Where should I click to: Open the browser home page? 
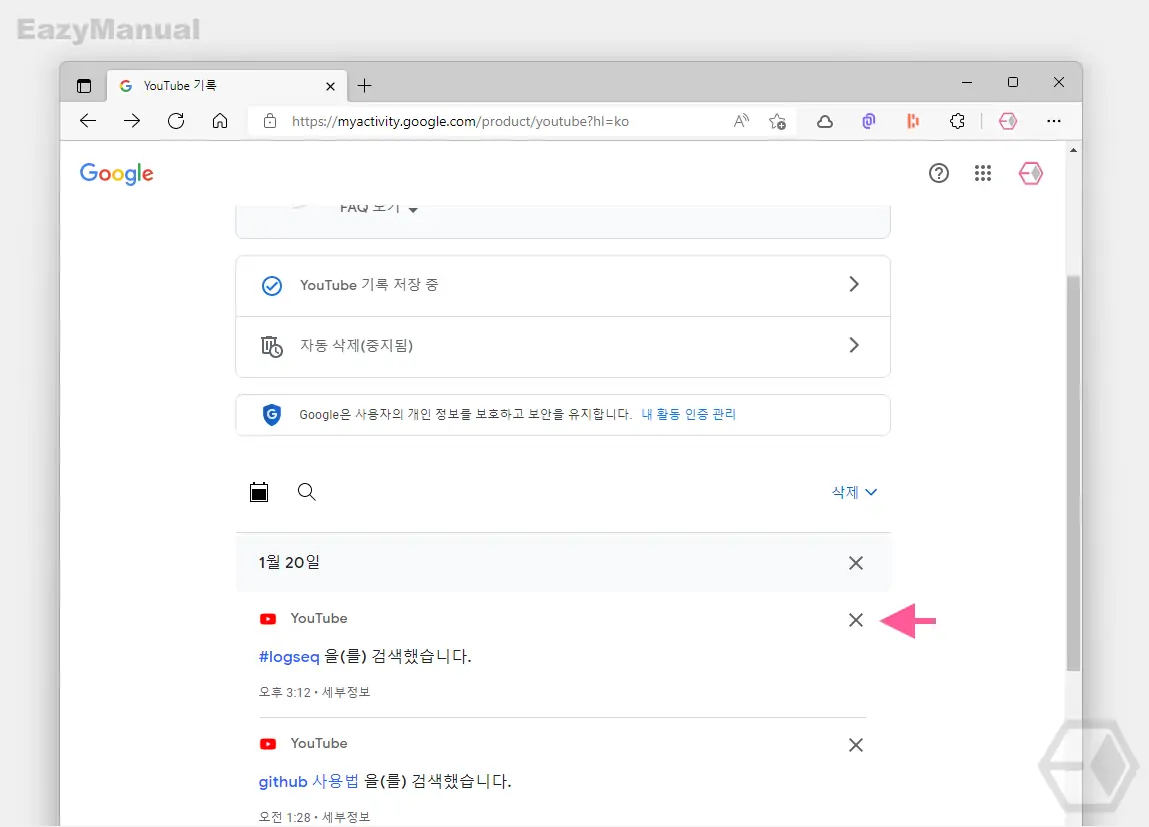tap(220, 121)
